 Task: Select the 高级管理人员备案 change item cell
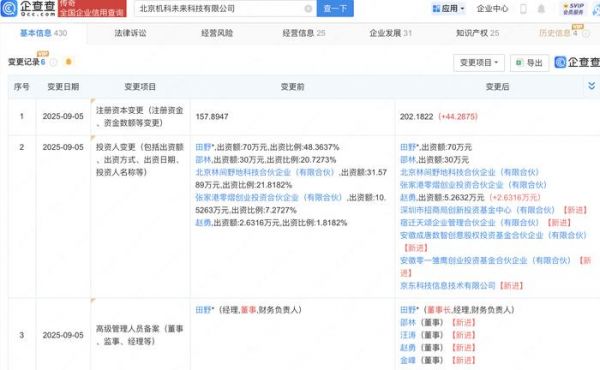point(140,335)
